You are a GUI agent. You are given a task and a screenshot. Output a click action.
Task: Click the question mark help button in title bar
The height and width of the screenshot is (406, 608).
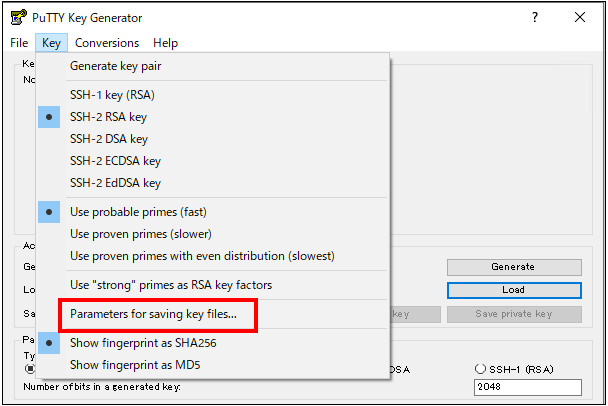[535, 17]
